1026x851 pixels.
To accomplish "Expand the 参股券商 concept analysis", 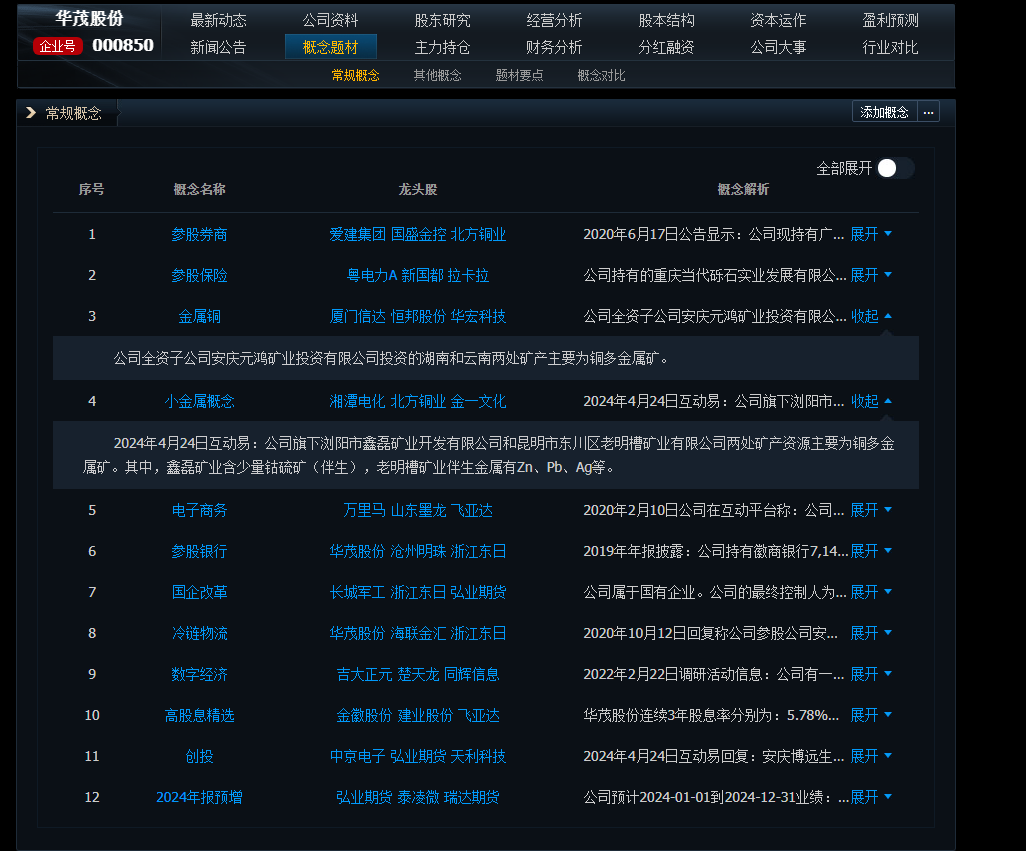I will click(x=871, y=234).
